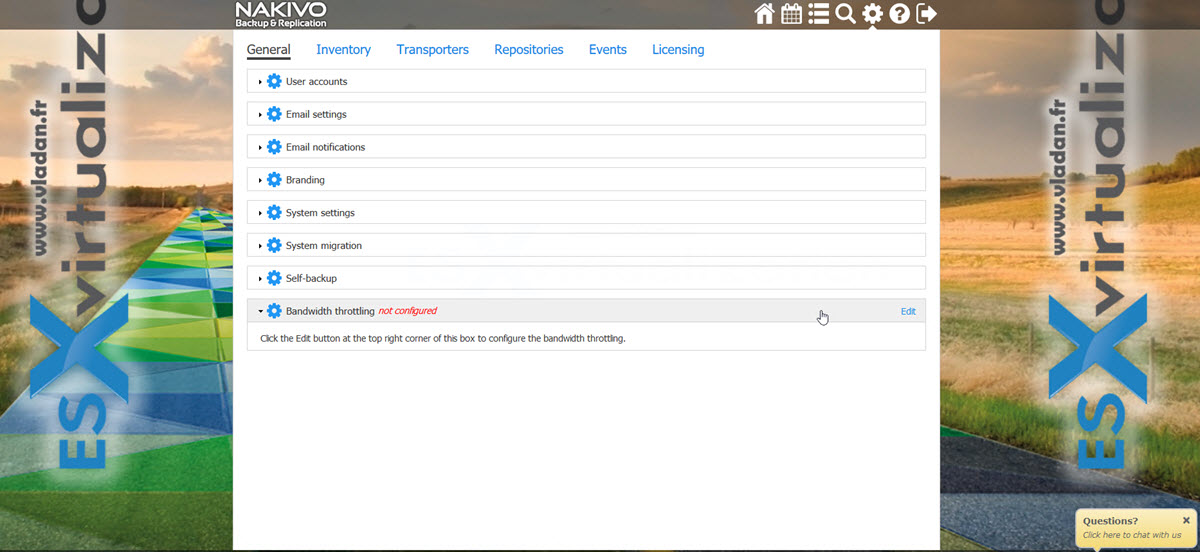Click the Bandwidth throttling label

coord(330,311)
